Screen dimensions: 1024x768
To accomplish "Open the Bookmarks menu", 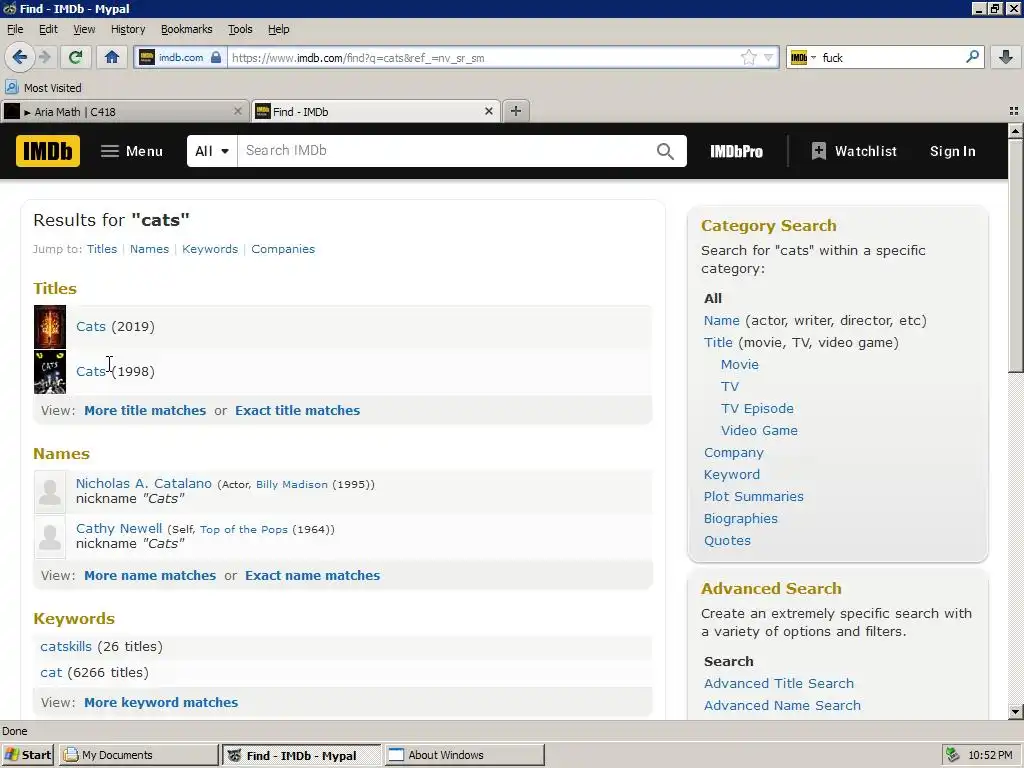I will pos(186,29).
